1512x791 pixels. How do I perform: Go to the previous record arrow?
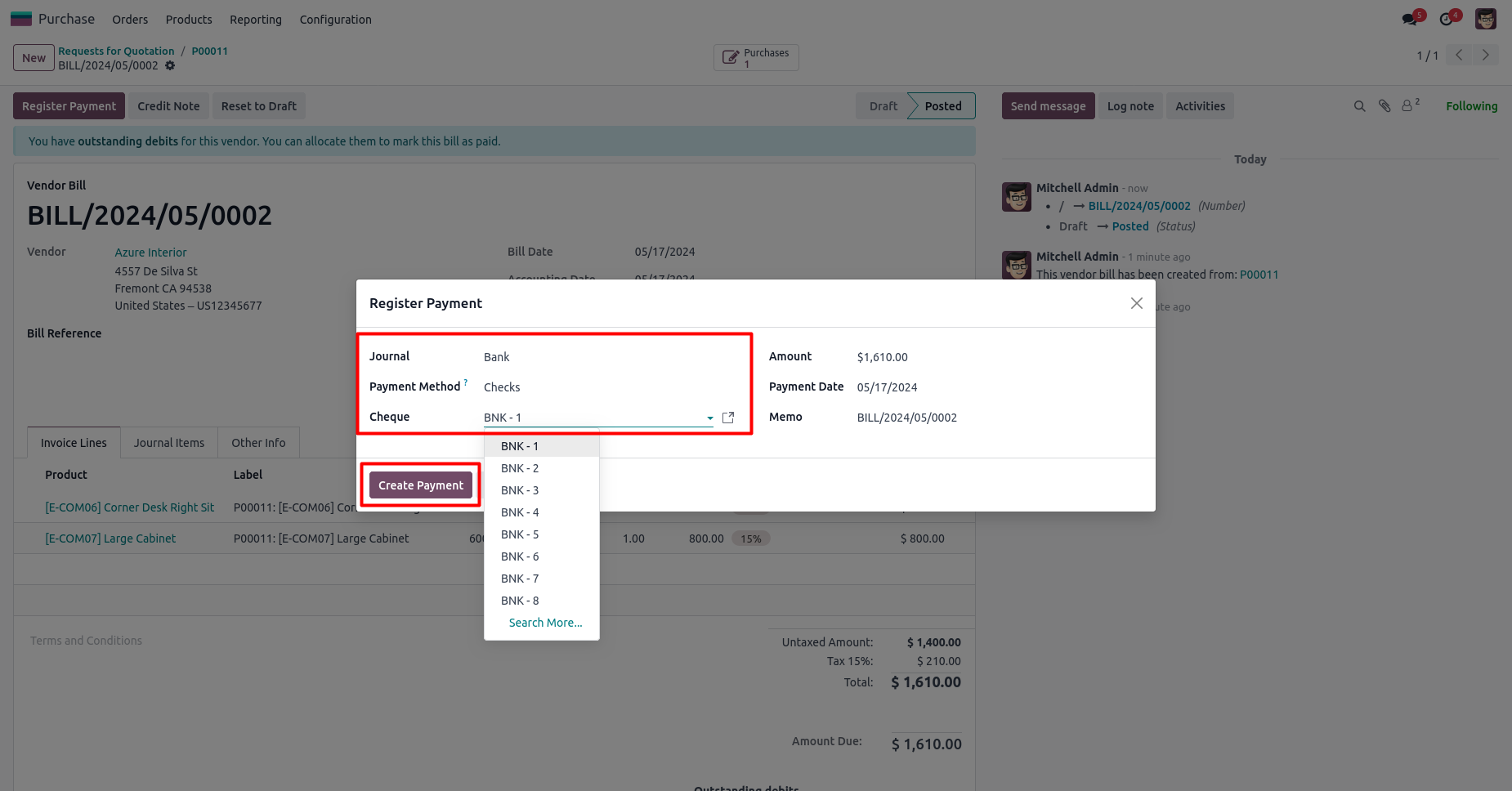[x=1459, y=55]
